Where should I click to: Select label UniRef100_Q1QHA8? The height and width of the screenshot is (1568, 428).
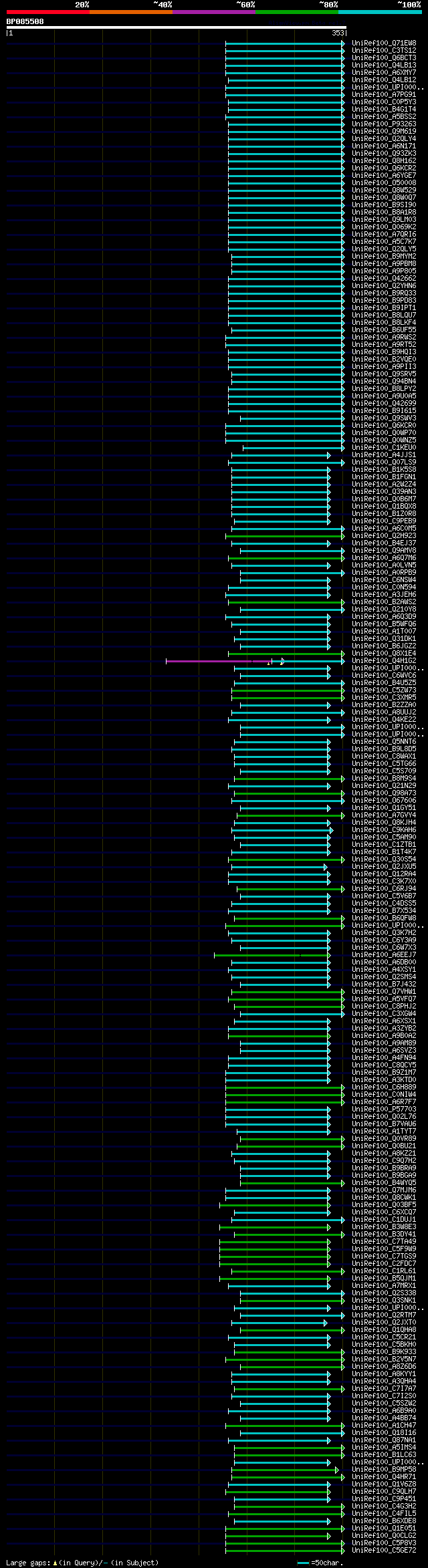click(384, 1330)
